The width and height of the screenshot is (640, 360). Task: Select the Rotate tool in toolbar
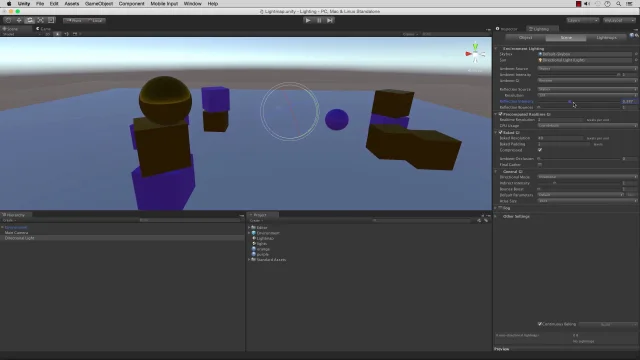(x=29, y=20)
